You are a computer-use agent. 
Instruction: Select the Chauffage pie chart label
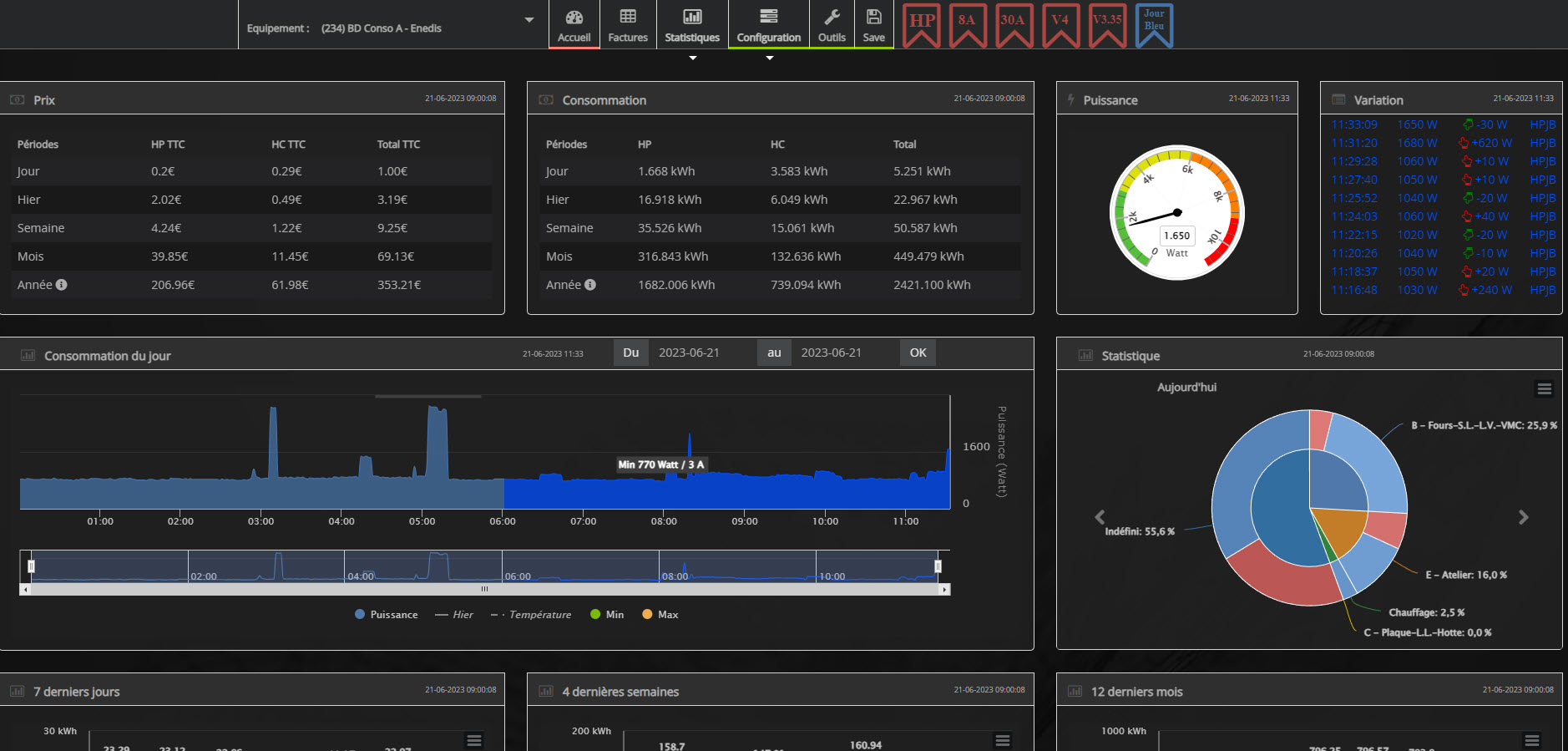1427,612
